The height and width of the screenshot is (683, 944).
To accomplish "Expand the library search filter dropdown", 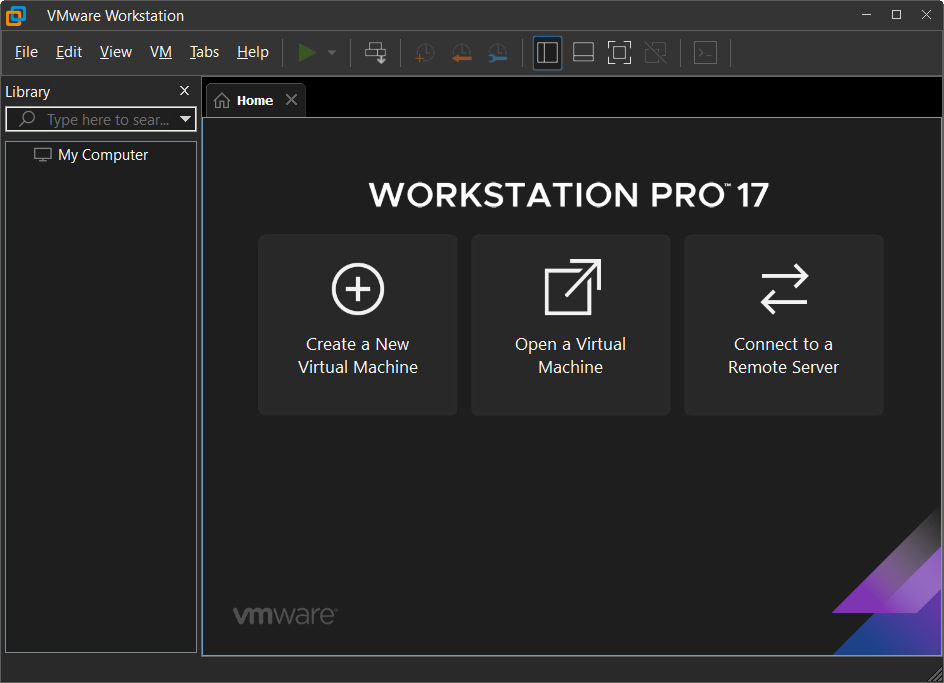I will 185,119.
